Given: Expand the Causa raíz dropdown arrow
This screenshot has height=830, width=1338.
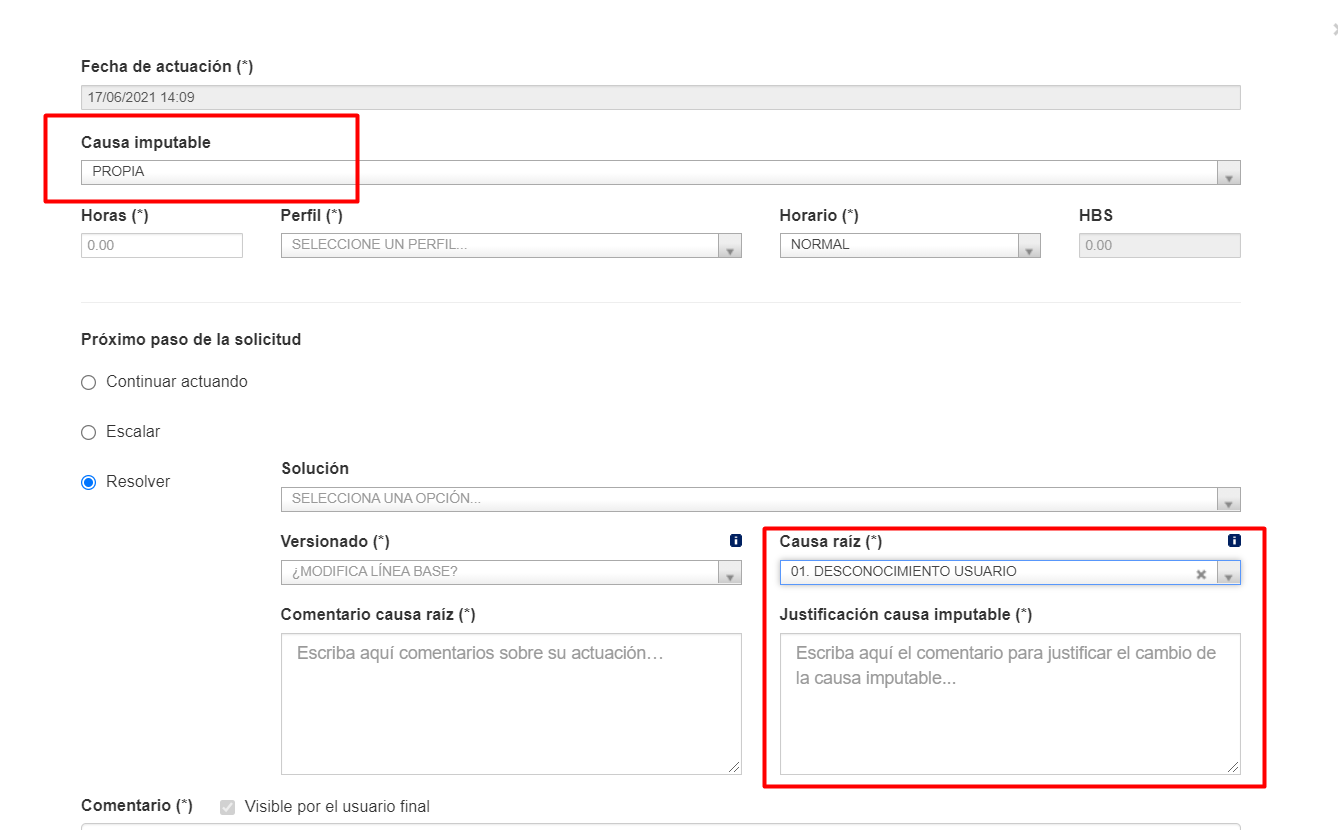Looking at the screenshot, I should (x=1229, y=574).
